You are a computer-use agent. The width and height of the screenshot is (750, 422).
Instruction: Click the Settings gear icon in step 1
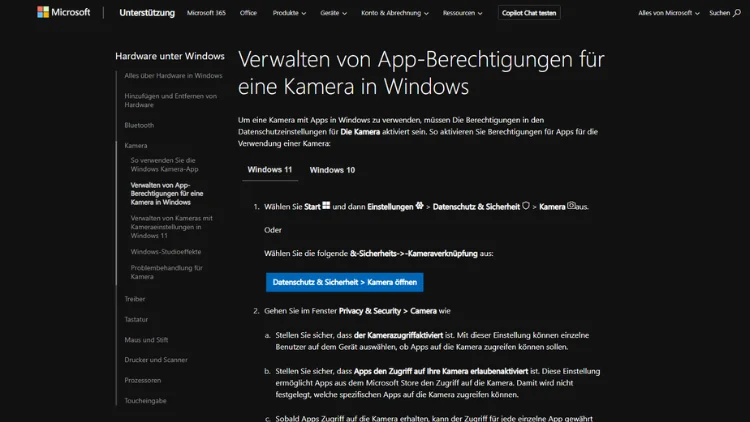click(419, 206)
